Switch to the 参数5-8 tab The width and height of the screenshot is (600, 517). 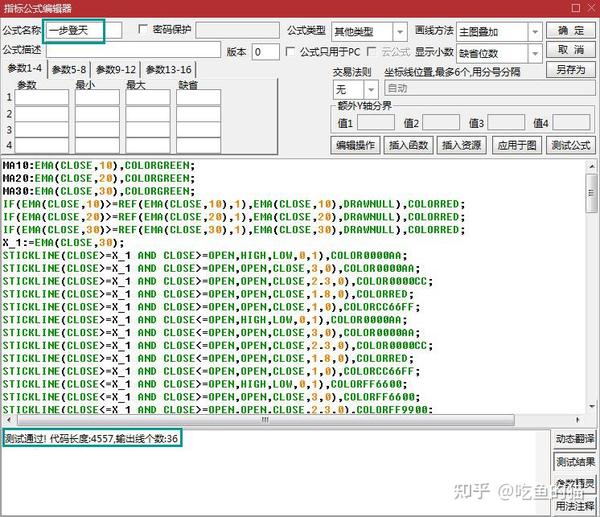(69, 70)
